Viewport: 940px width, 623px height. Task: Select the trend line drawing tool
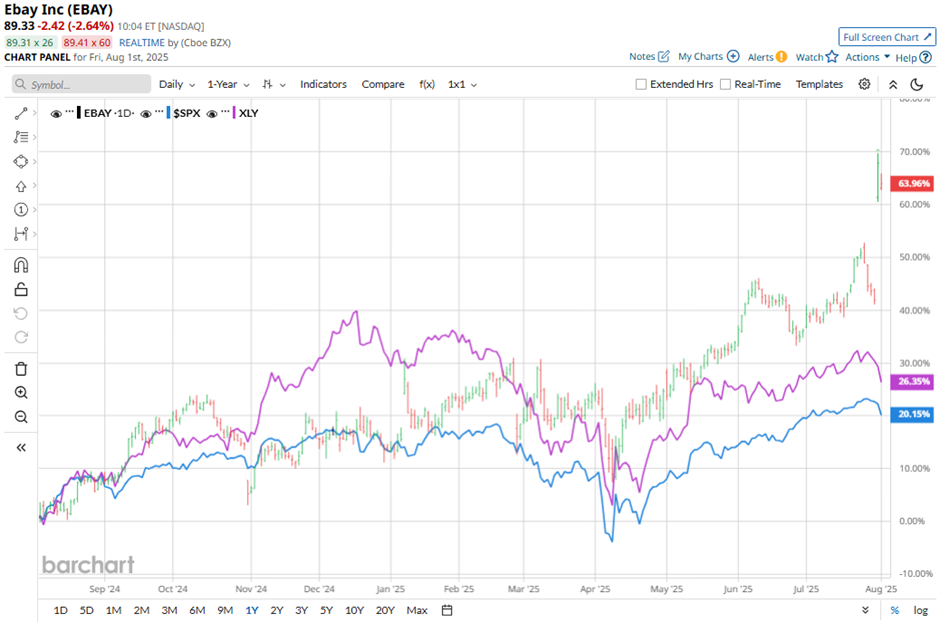[x=21, y=113]
